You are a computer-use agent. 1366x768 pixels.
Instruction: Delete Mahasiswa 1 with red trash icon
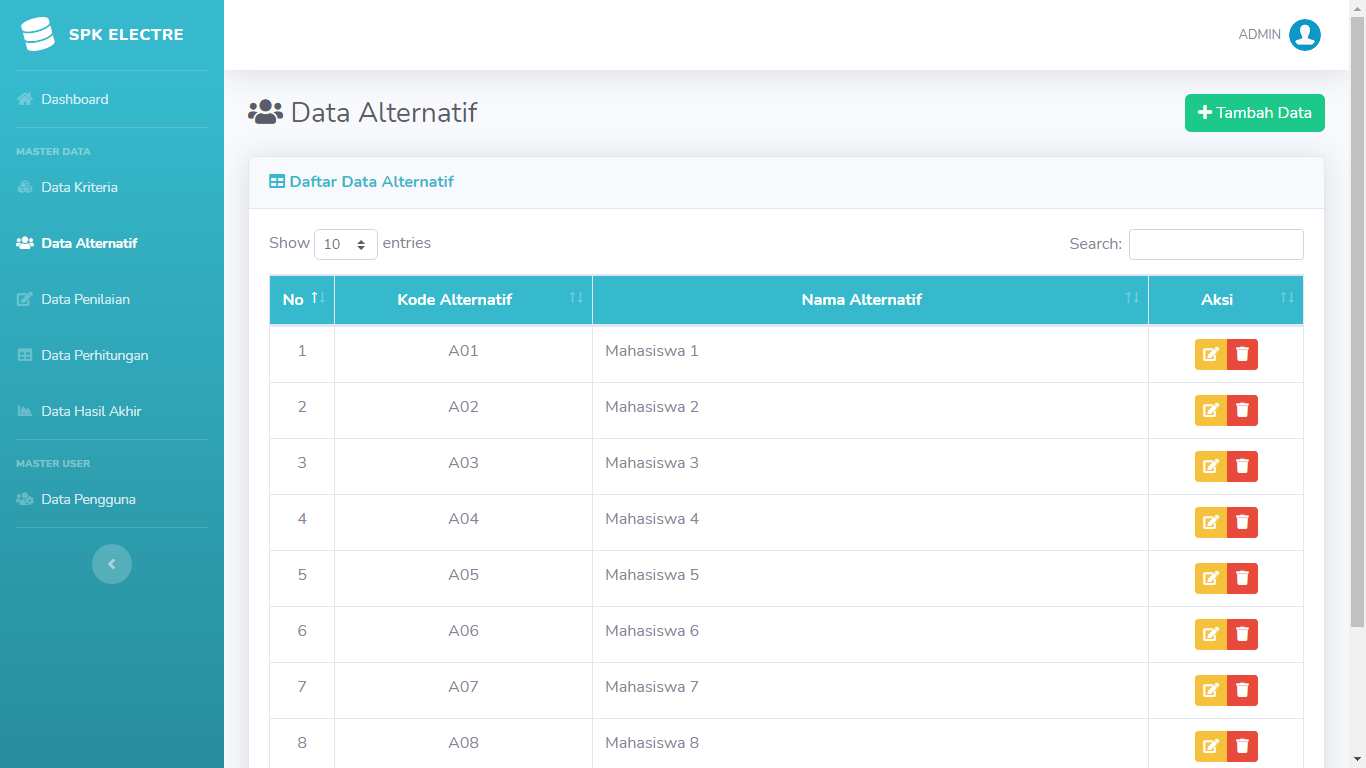(1242, 354)
